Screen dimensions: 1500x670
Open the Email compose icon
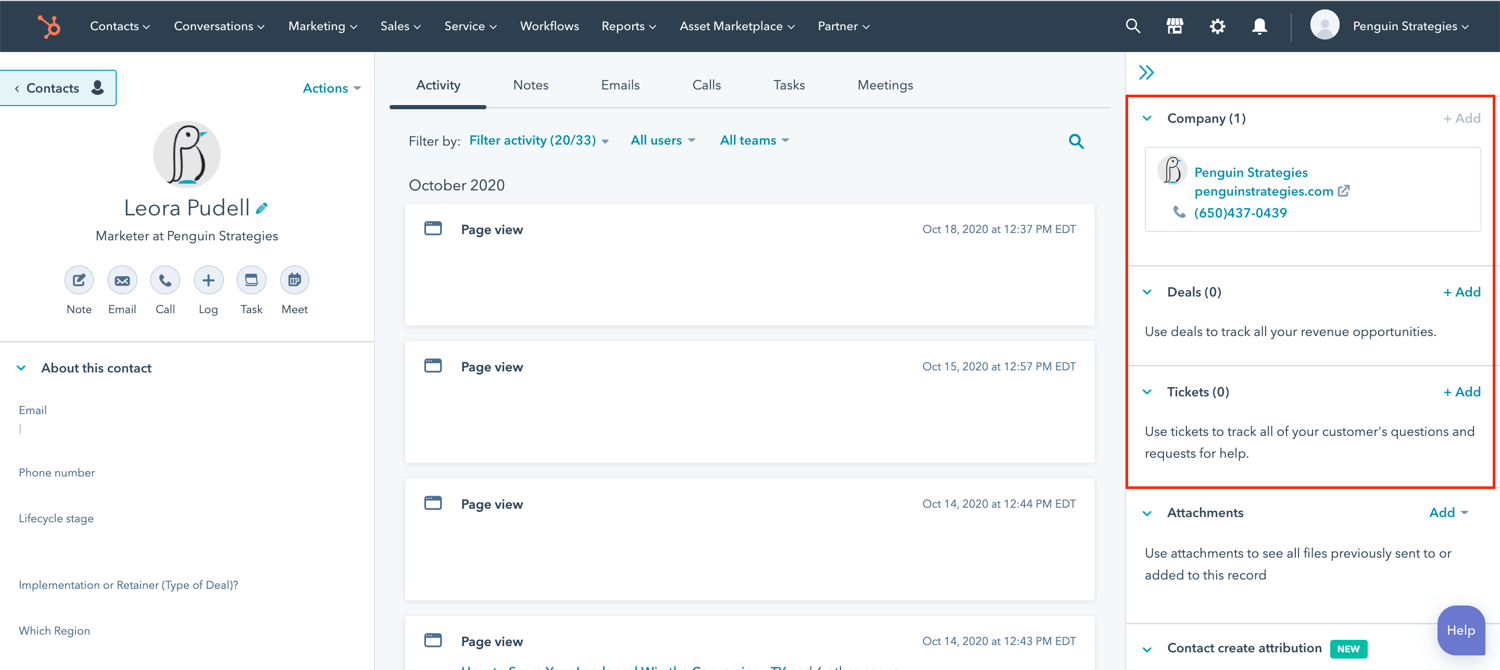click(x=122, y=281)
